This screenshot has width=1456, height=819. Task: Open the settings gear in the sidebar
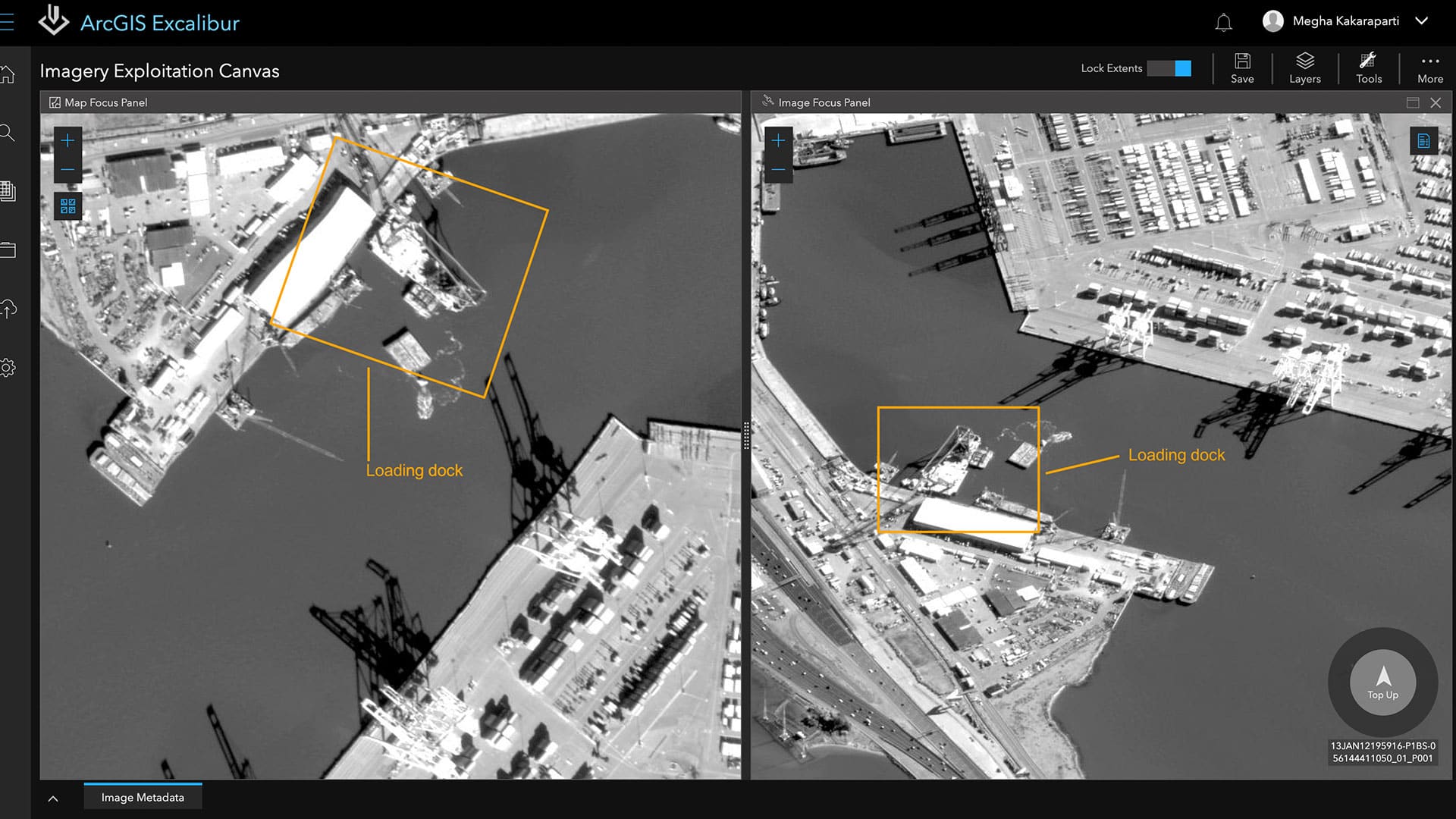pyautogui.click(x=8, y=368)
